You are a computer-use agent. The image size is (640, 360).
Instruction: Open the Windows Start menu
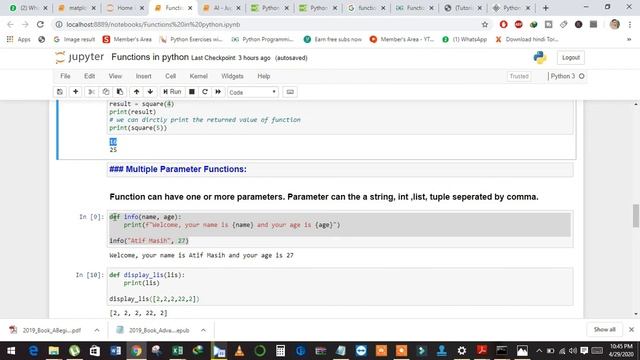[x=11, y=351]
